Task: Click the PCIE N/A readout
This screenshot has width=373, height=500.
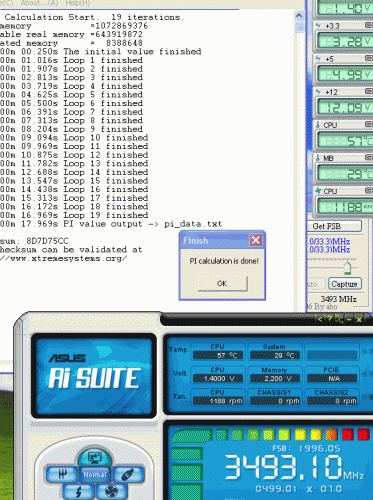Action: pos(332,378)
